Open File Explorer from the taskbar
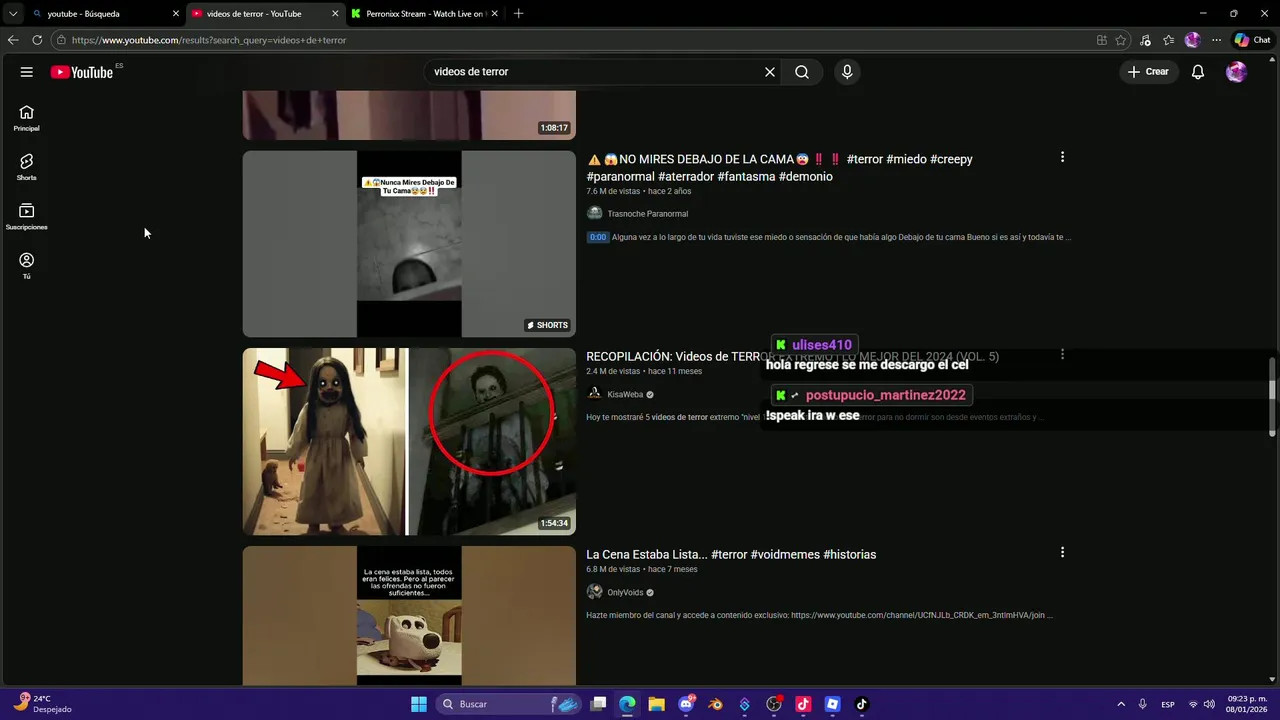 pyautogui.click(x=656, y=704)
